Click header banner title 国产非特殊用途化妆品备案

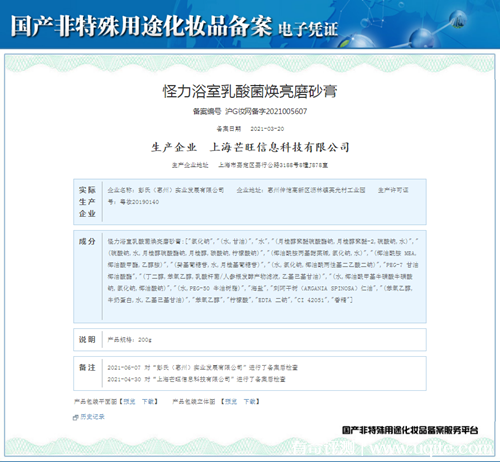141,26
